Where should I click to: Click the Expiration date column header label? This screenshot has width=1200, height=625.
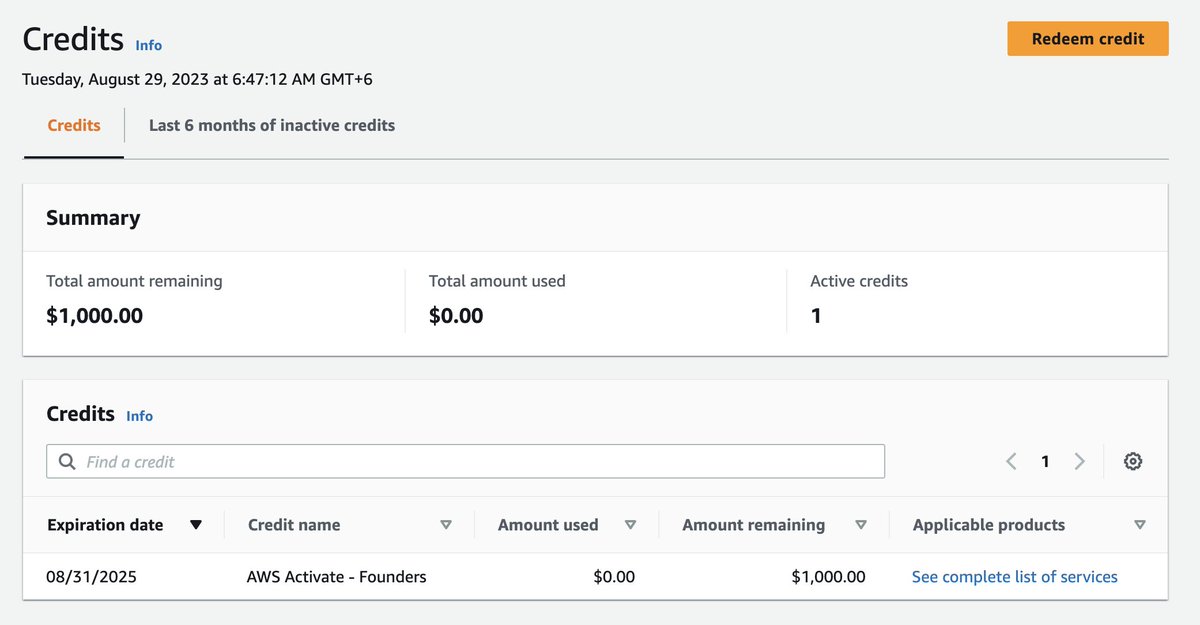point(105,525)
